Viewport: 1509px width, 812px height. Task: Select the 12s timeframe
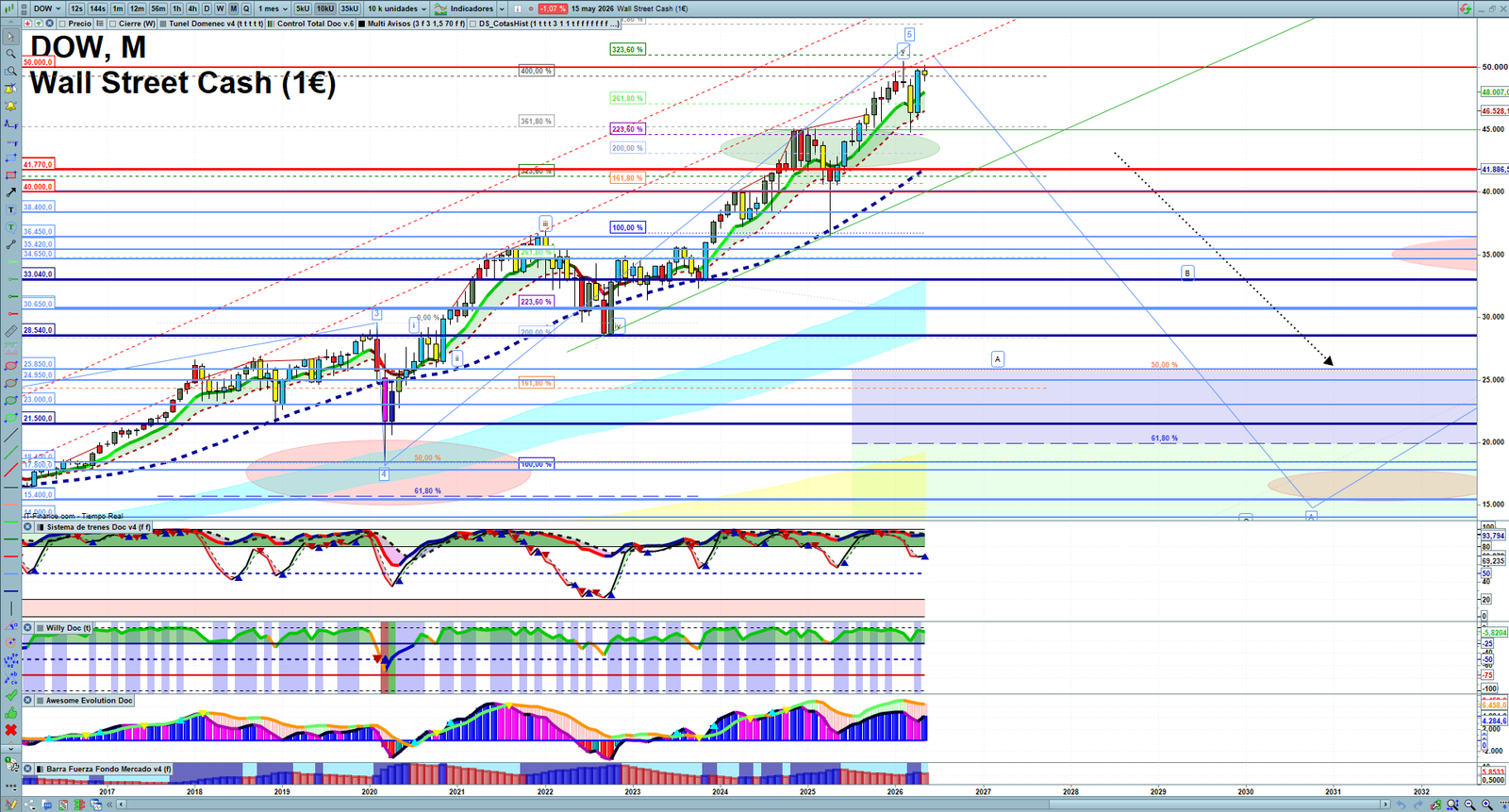76,8
